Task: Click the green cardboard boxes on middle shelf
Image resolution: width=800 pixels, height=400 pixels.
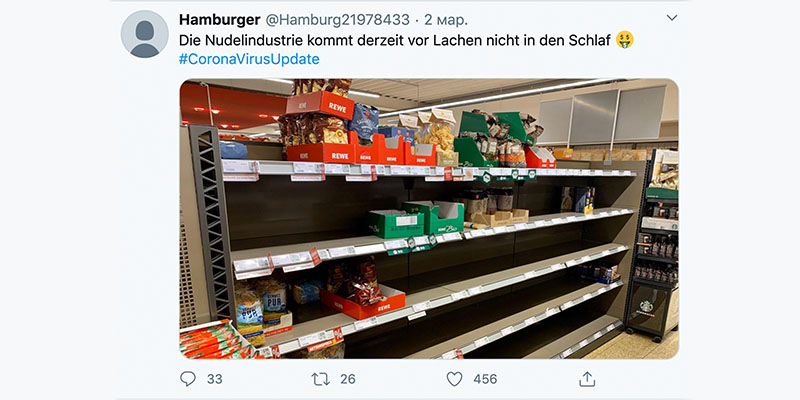Action: point(416,218)
